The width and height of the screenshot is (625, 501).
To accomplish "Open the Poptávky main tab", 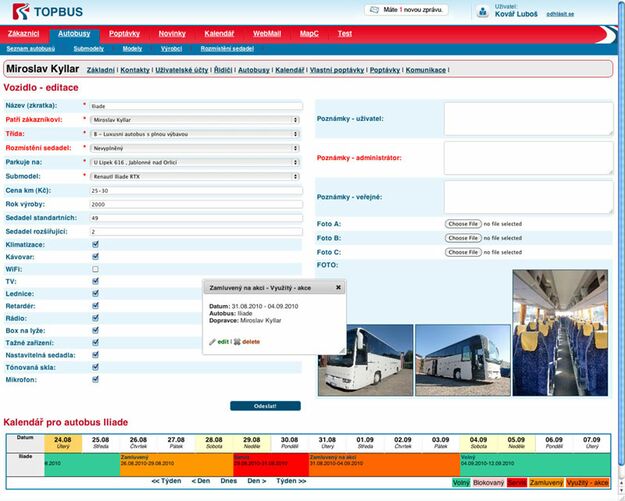I will [124, 34].
